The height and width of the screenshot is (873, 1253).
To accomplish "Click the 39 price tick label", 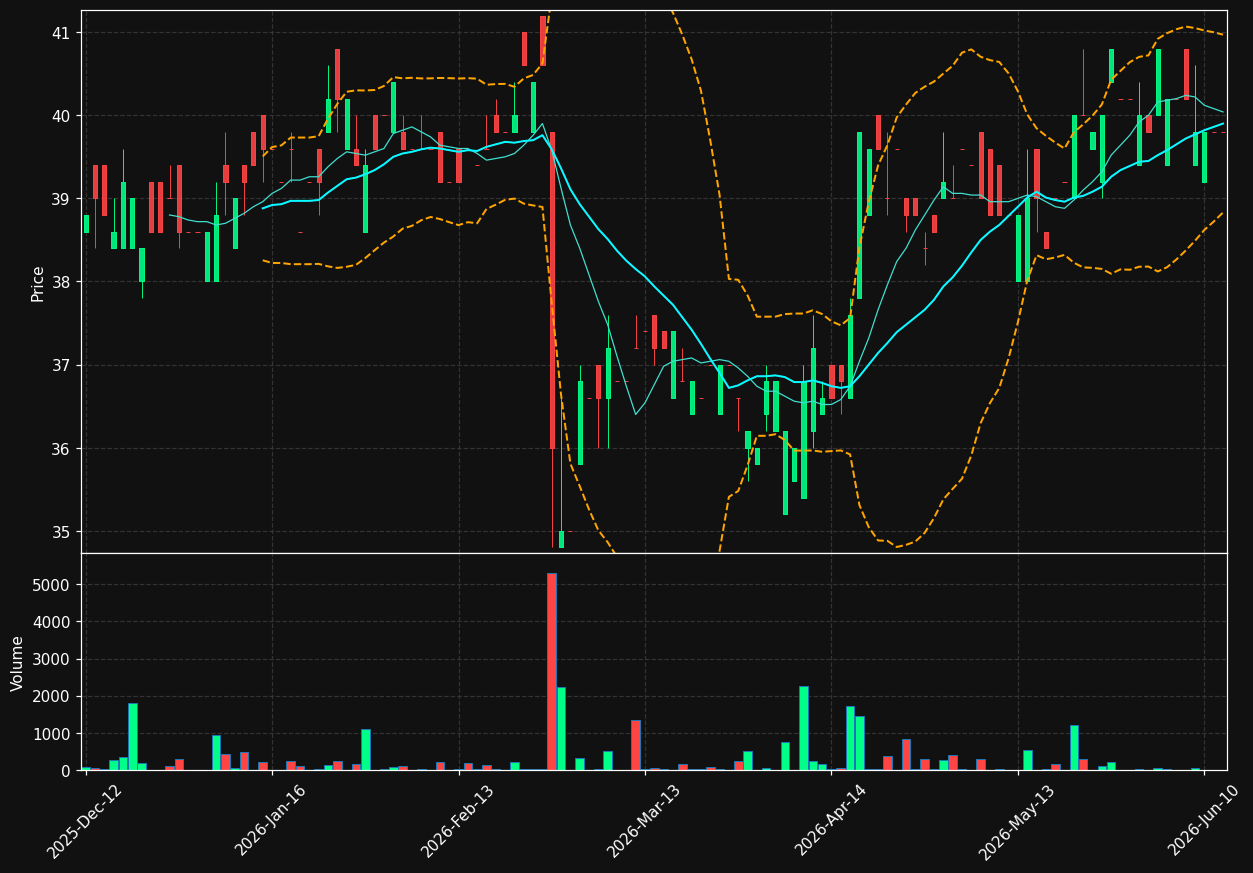I will click(63, 199).
